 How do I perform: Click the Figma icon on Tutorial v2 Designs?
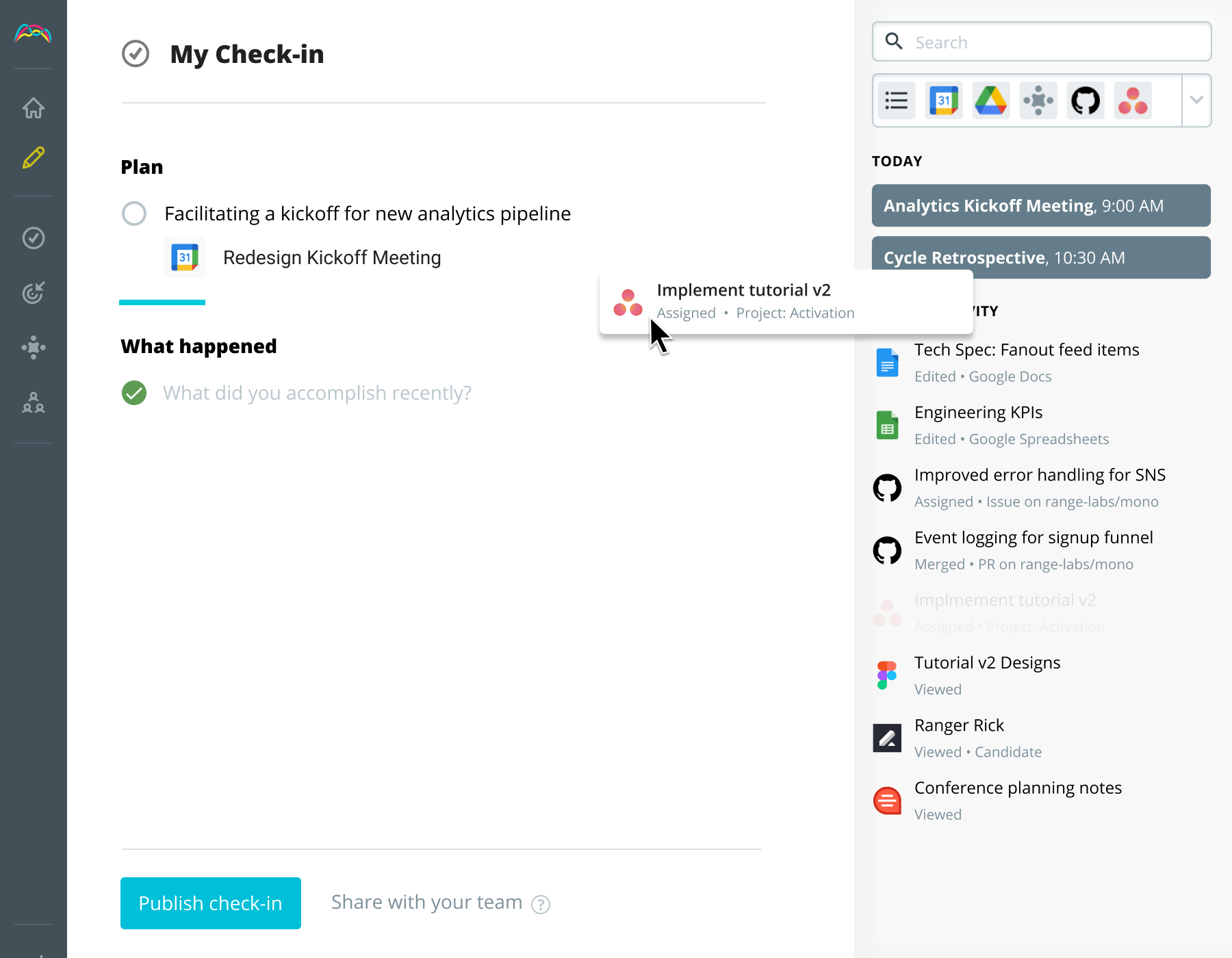pos(887,674)
